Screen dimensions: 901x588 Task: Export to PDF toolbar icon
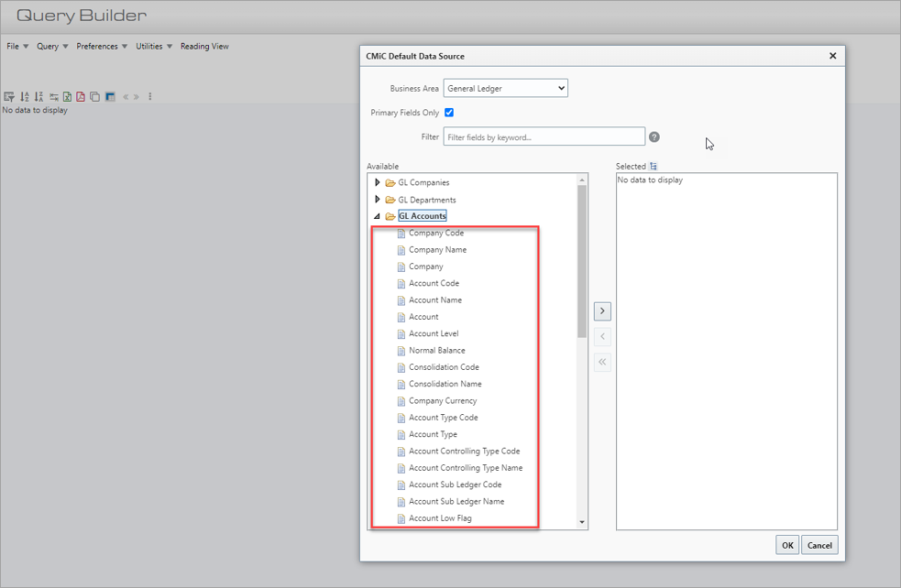pos(80,97)
